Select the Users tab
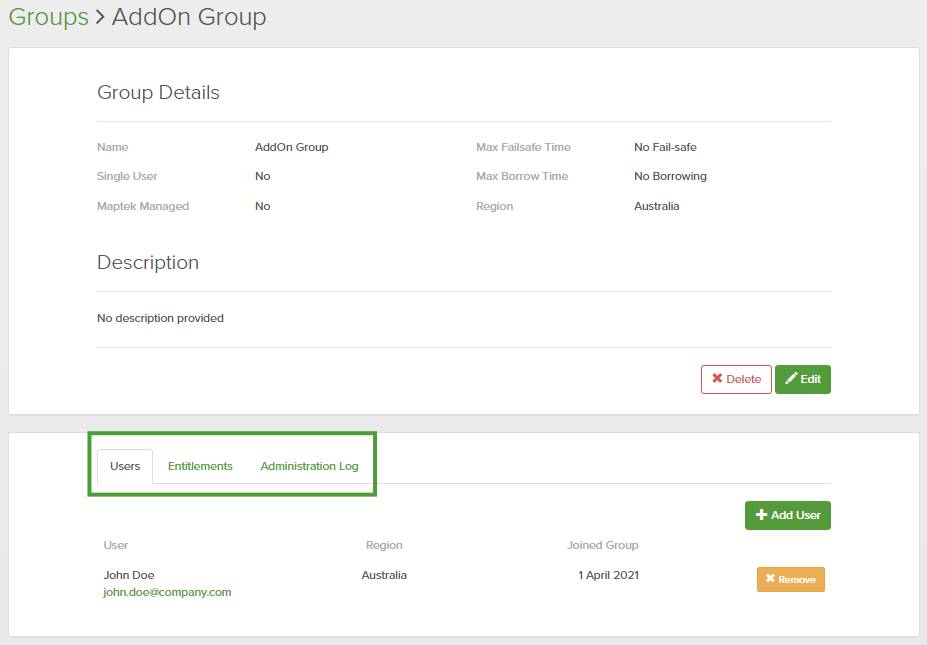The width and height of the screenshot is (927, 645). pyautogui.click(x=125, y=466)
